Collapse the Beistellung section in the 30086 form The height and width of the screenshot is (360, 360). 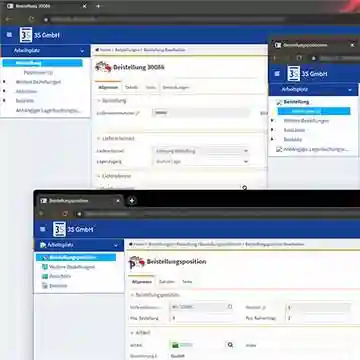click(x=99, y=100)
